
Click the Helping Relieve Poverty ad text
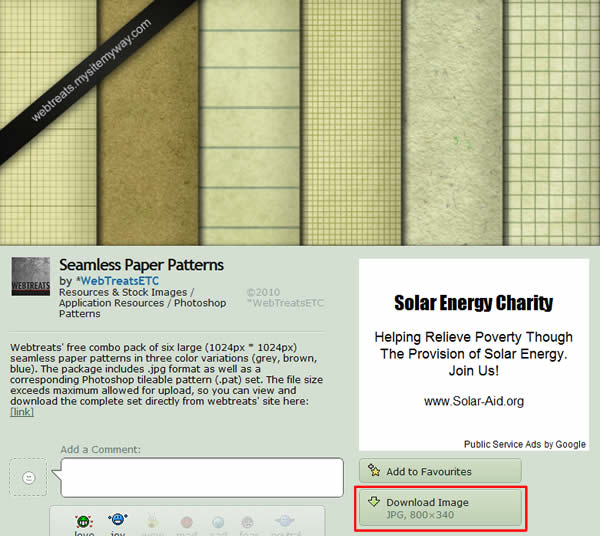473,354
